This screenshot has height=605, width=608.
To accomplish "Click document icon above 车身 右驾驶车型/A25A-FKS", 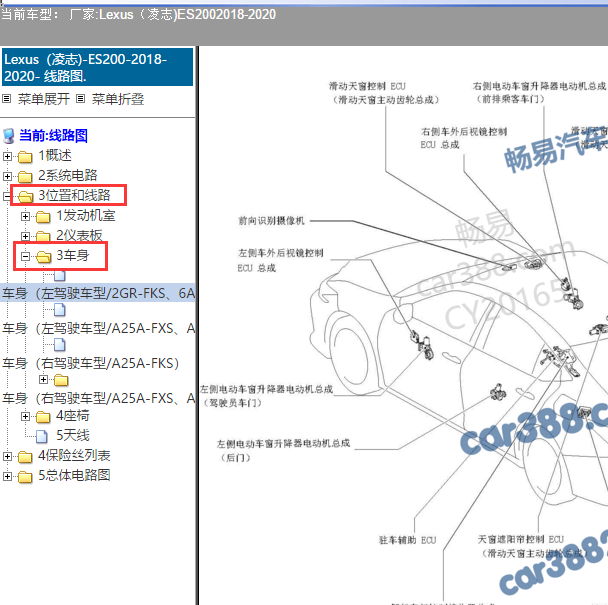I will pos(59,345).
